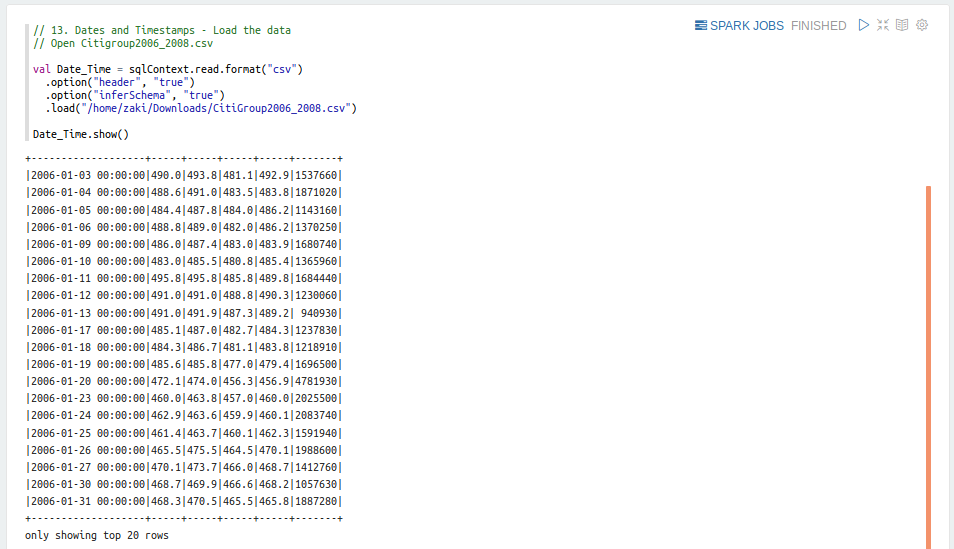
Task: Select the output row for 2006-01-30
Action: click(x=184, y=484)
